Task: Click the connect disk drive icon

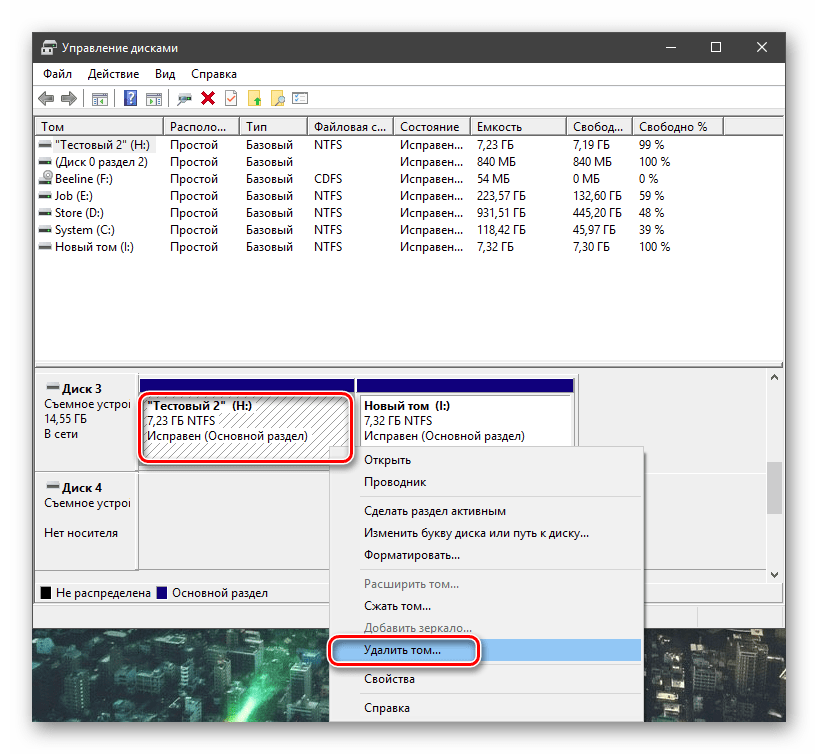Action: point(184,98)
